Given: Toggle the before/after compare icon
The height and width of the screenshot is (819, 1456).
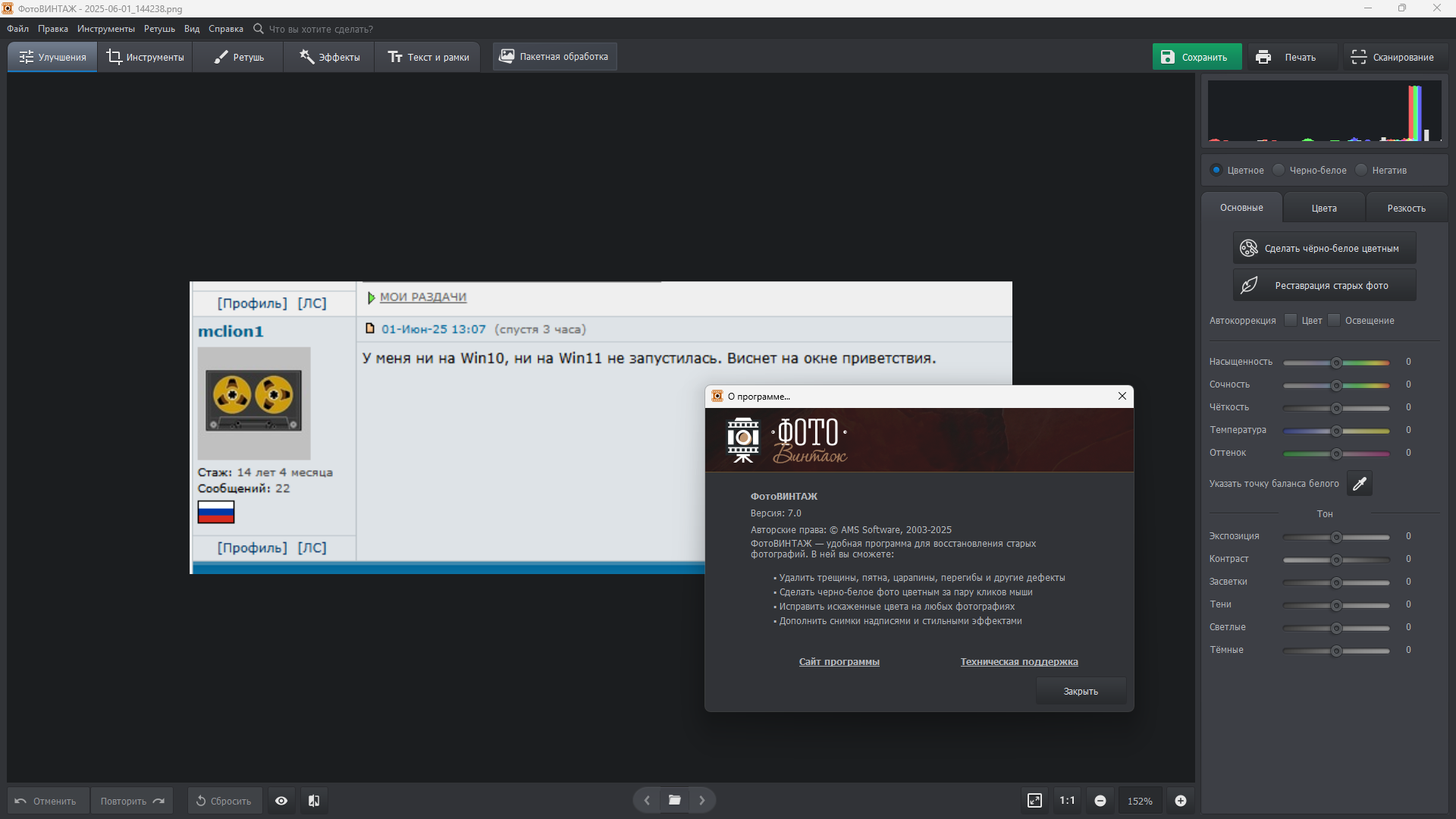Looking at the screenshot, I should pyautogui.click(x=314, y=801).
